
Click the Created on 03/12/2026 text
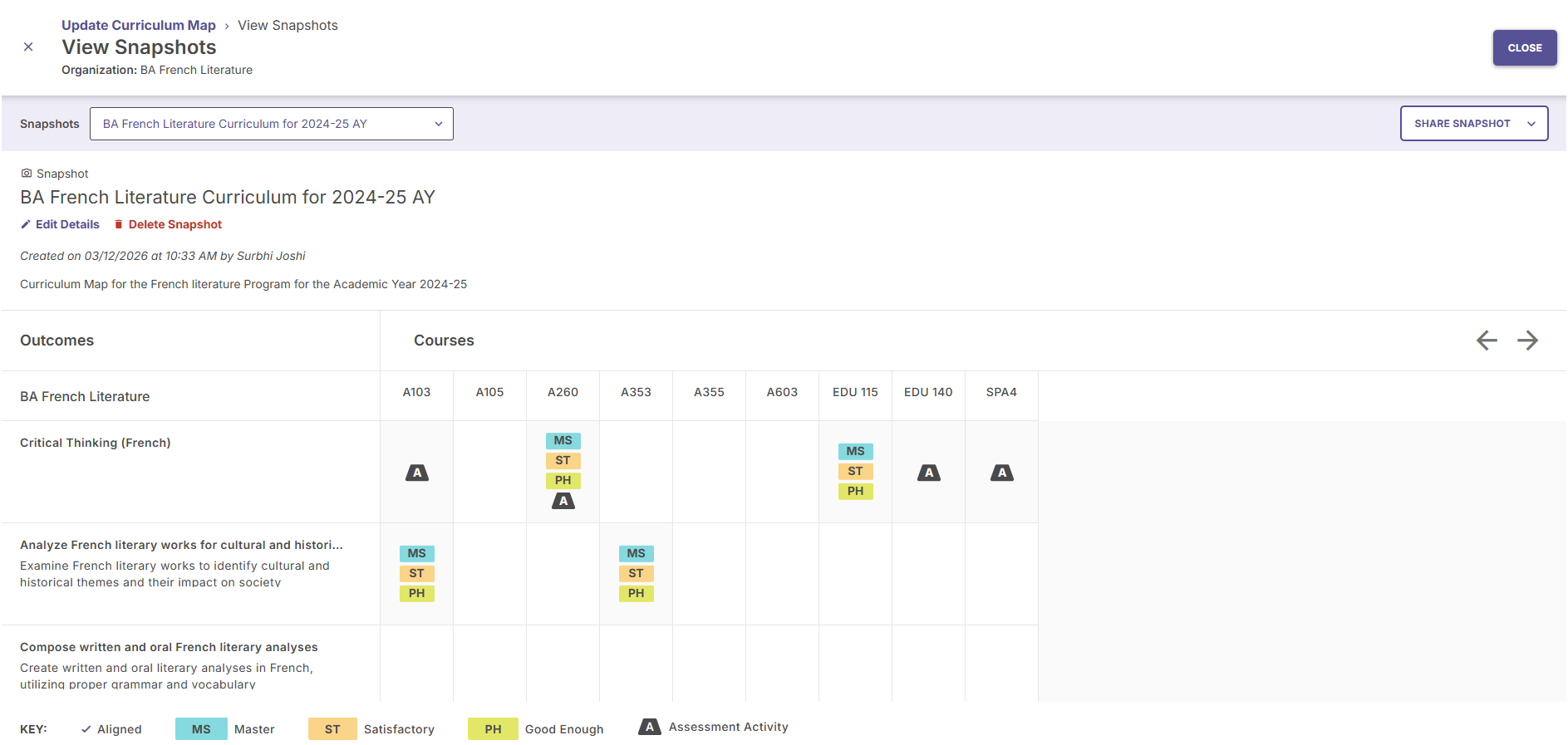click(x=163, y=257)
